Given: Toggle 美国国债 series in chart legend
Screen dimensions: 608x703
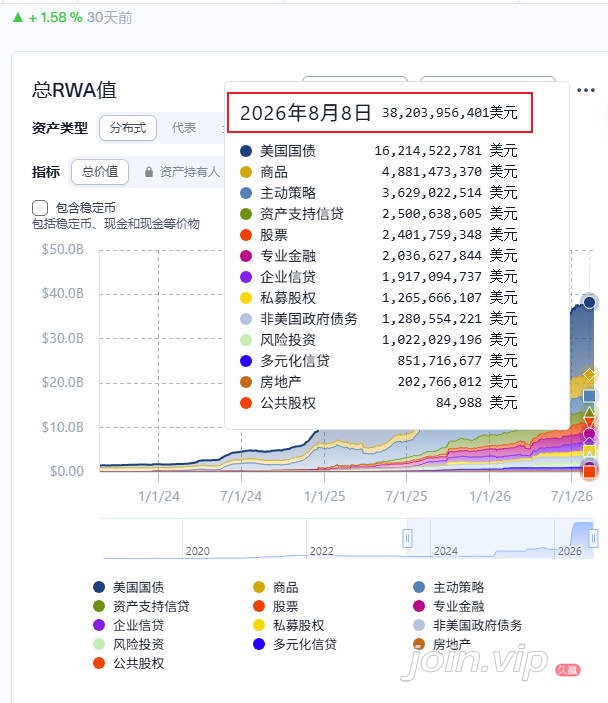Looking at the screenshot, I should 128,587.
